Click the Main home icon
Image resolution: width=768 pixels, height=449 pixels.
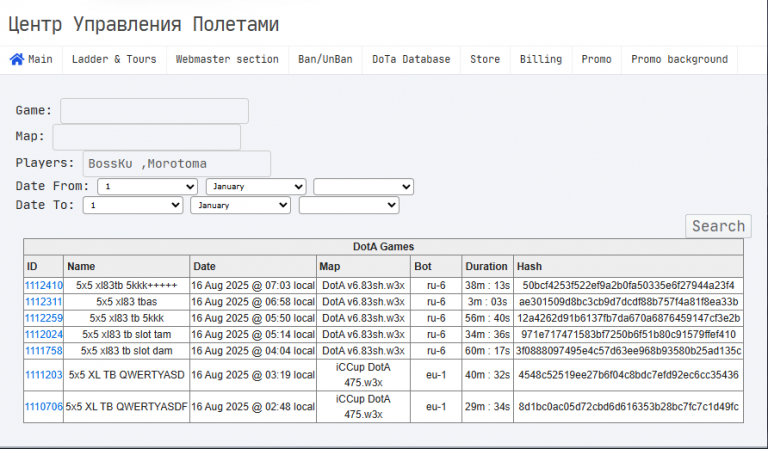pyautogui.click(x=17, y=59)
